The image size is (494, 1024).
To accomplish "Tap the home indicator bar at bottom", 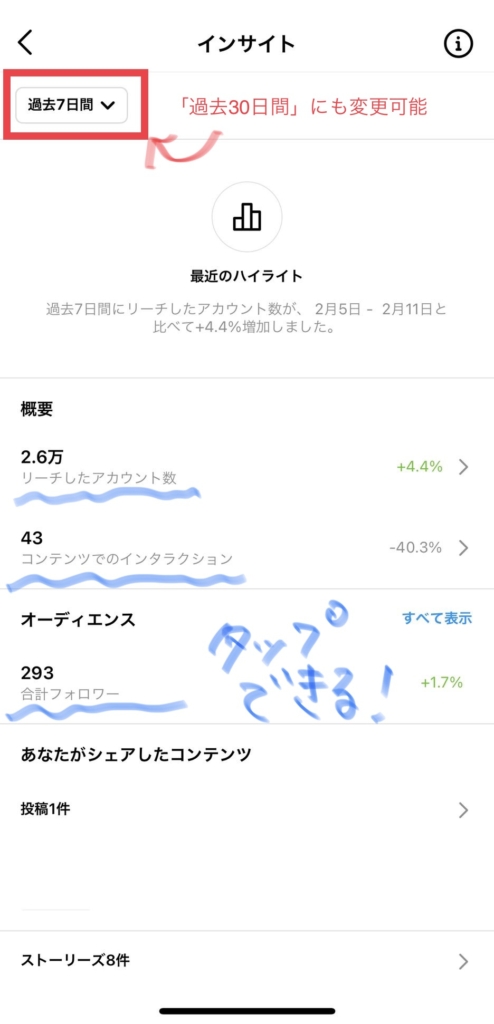I will click(x=247, y=1011).
